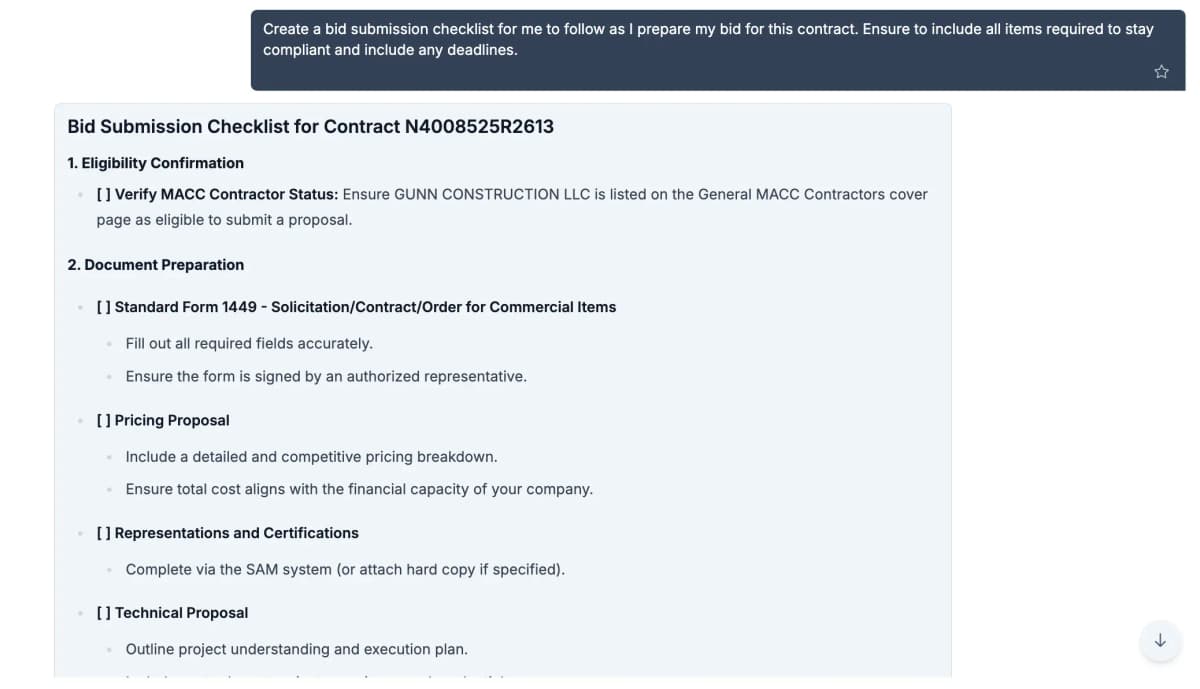Select the SAM system completion bullet
This screenshot has height=689, width=1200.
click(x=345, y=569)
